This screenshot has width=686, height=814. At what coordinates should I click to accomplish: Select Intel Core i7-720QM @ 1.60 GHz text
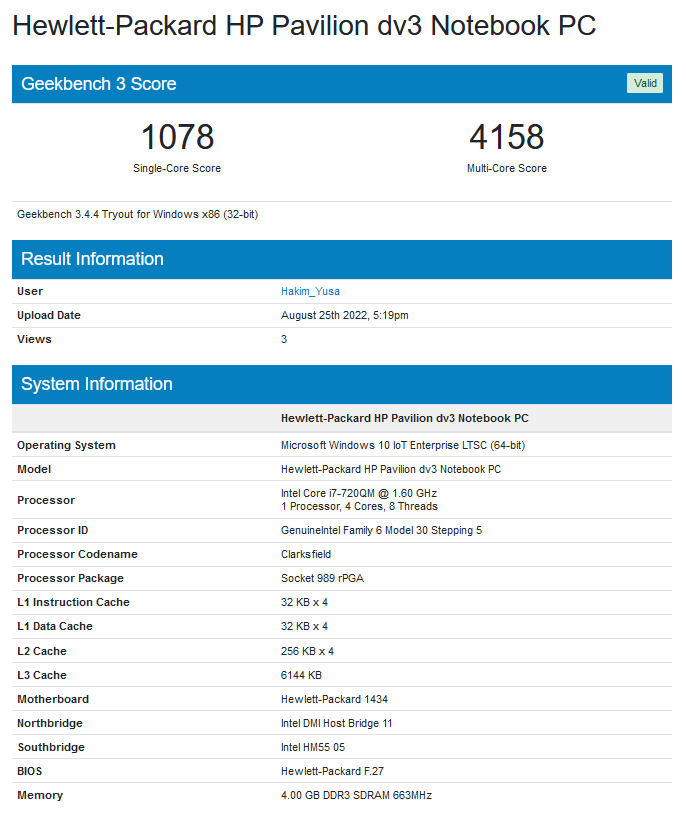359,493
